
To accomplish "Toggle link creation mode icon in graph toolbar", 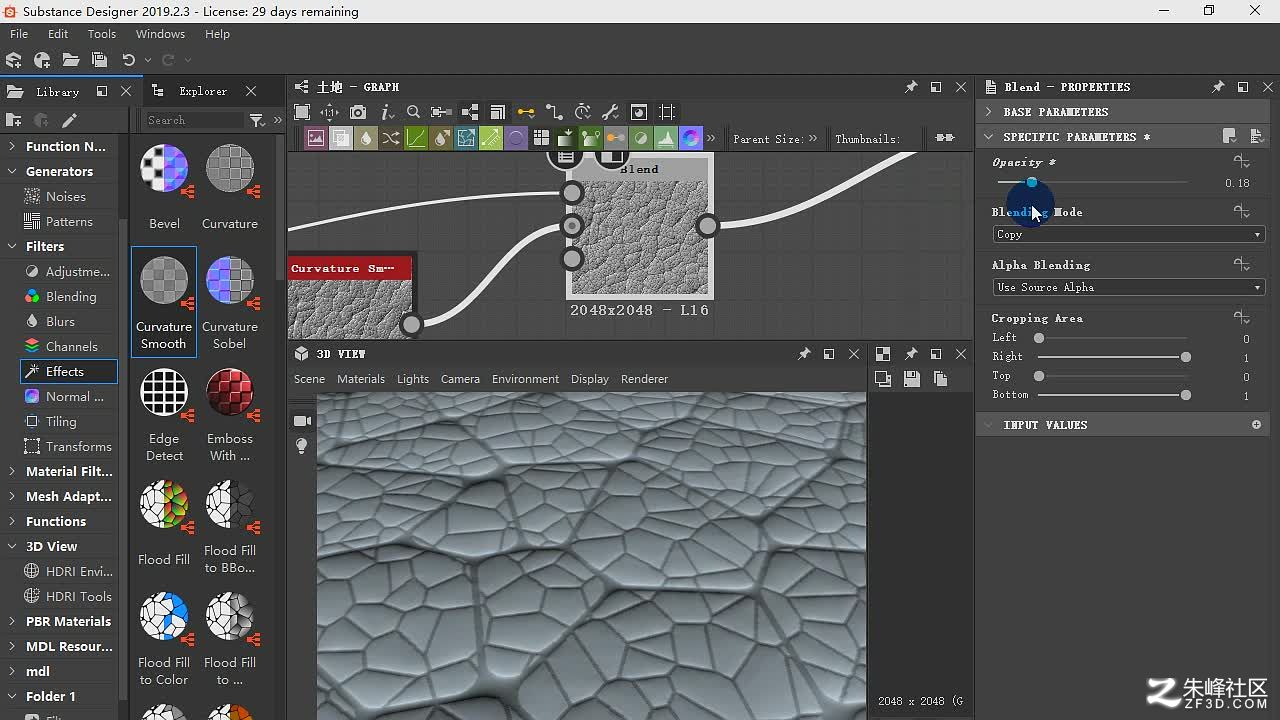I will click(x=554, y=112).
